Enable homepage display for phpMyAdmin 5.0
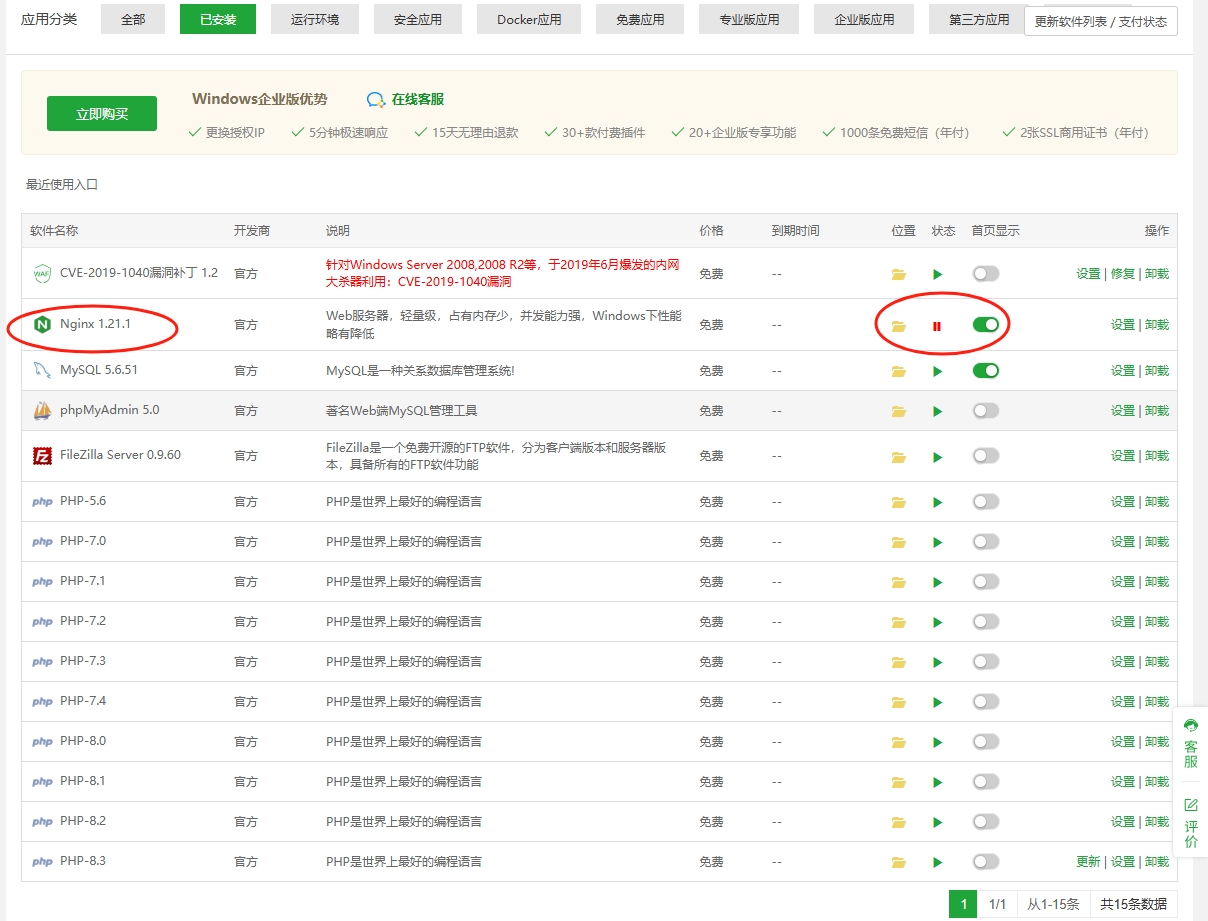Screen dimensions: 1208x921 click(985, 411)
